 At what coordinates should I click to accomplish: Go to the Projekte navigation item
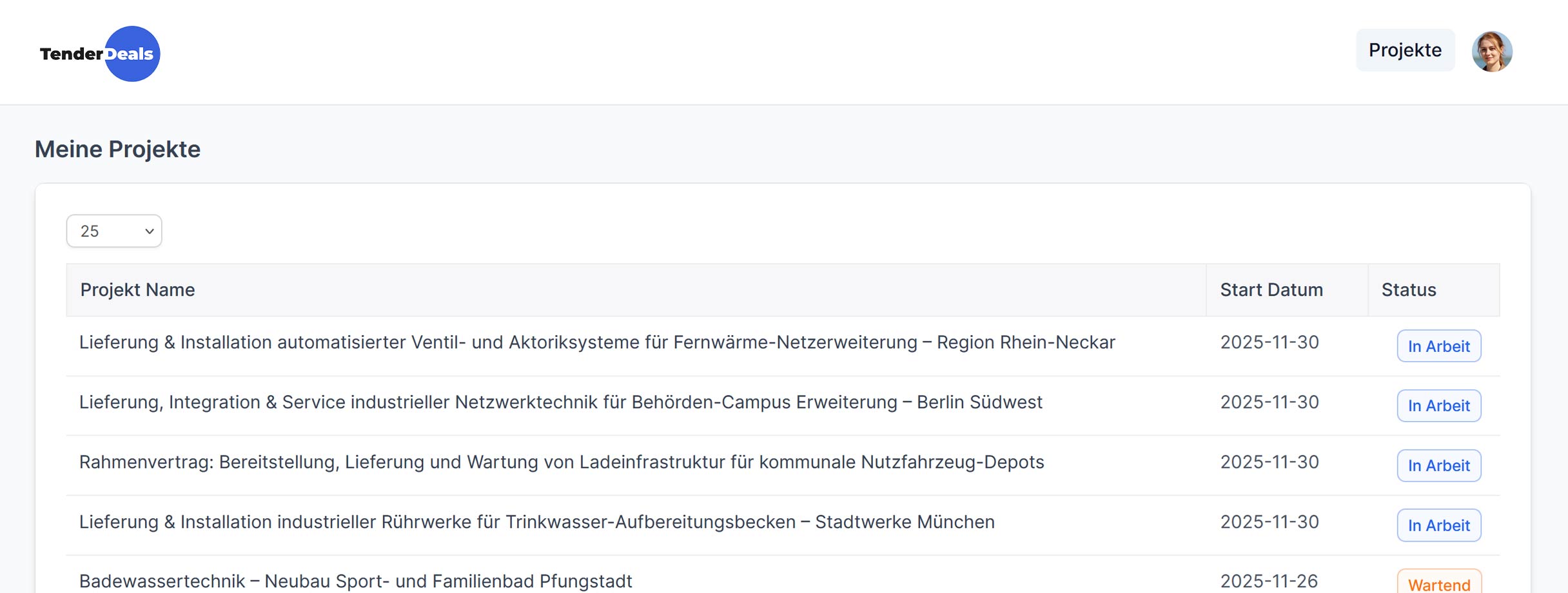(x=1405, y=50)
